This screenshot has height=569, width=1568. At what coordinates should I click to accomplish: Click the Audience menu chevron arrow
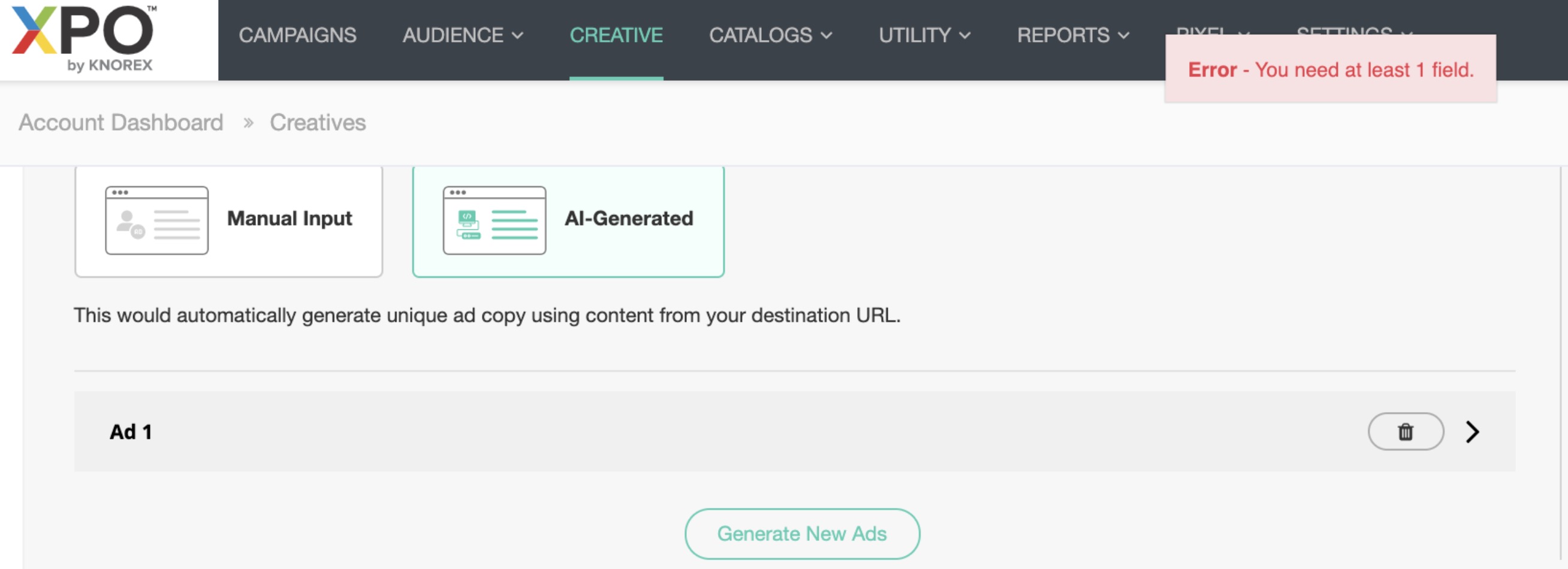tap(517, 36)
